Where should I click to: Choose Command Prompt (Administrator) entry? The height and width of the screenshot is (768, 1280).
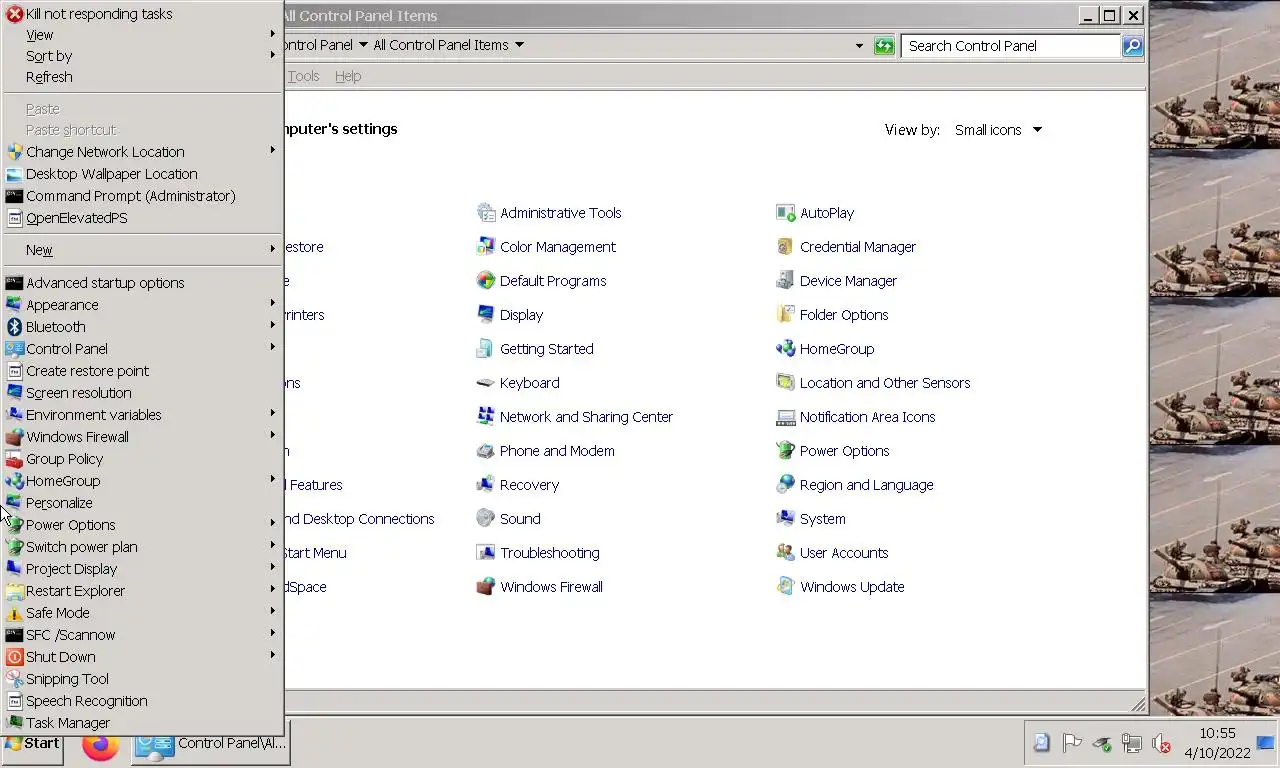142,196
